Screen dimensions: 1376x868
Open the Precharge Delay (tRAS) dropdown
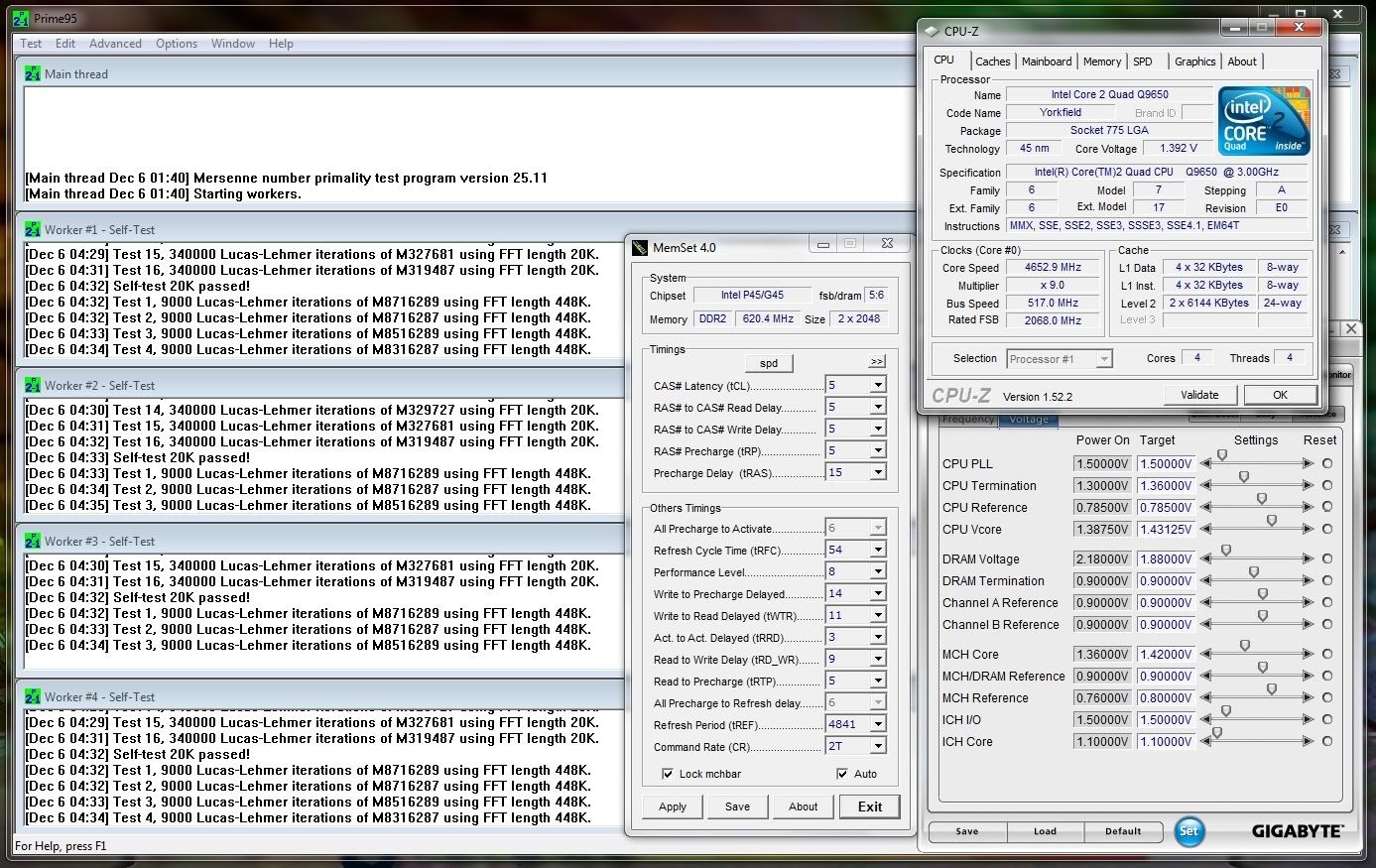[877, 472]
